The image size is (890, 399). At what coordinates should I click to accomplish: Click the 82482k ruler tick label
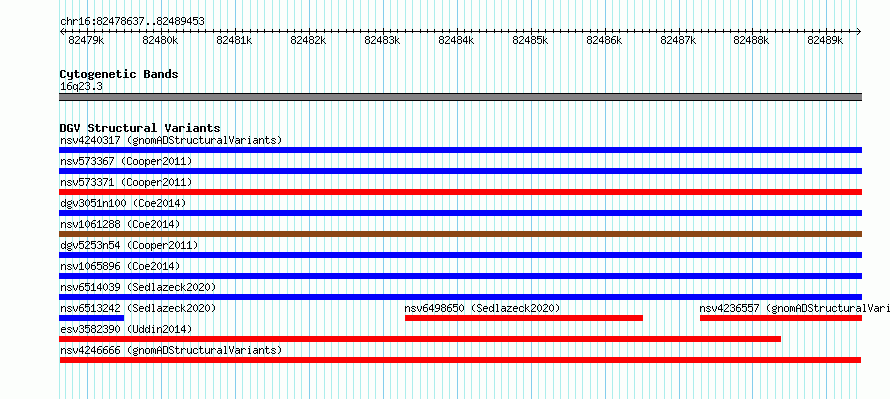(308, 40)
